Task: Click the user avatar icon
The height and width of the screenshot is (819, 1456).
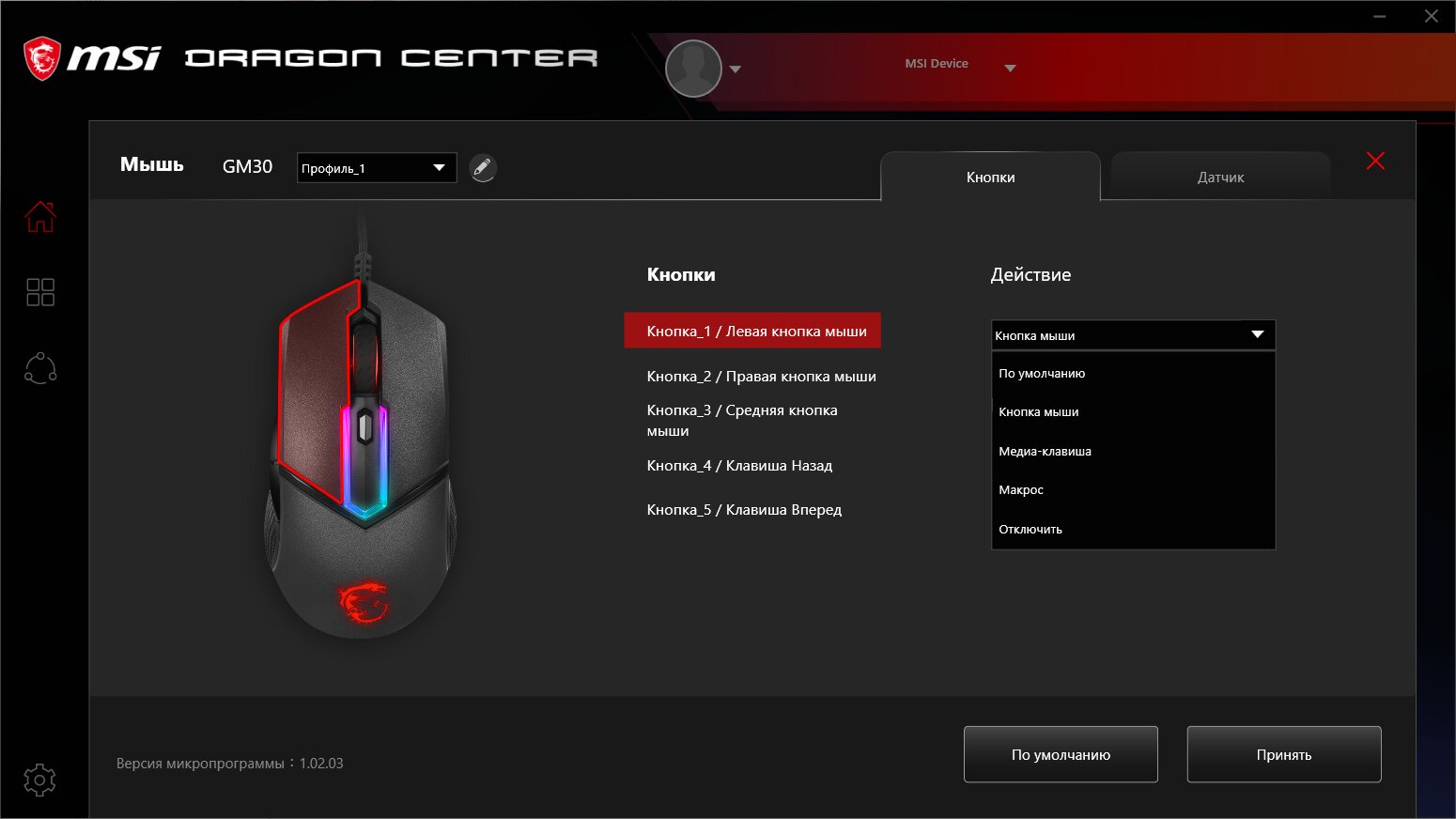Action: tap(693, 69)
